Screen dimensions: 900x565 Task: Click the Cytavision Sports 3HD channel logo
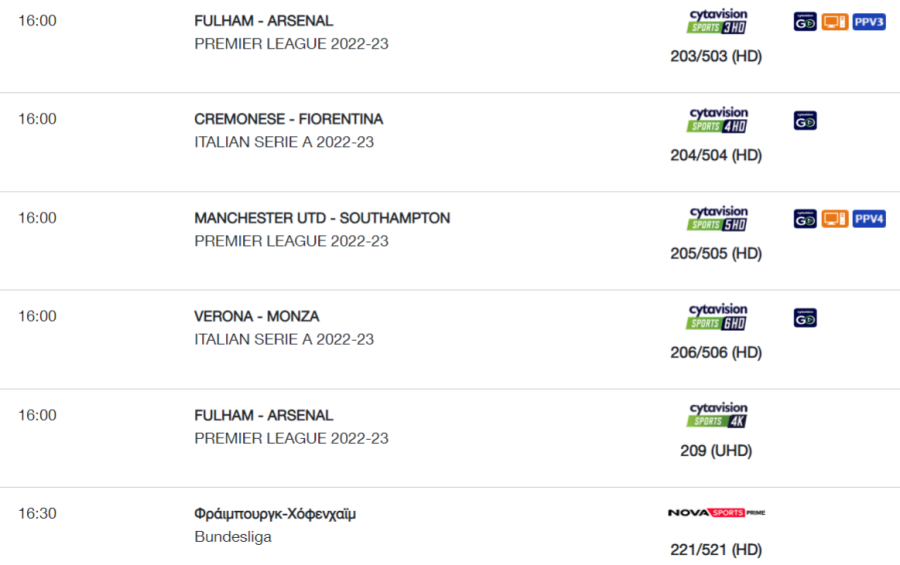[x=717, y=21]
